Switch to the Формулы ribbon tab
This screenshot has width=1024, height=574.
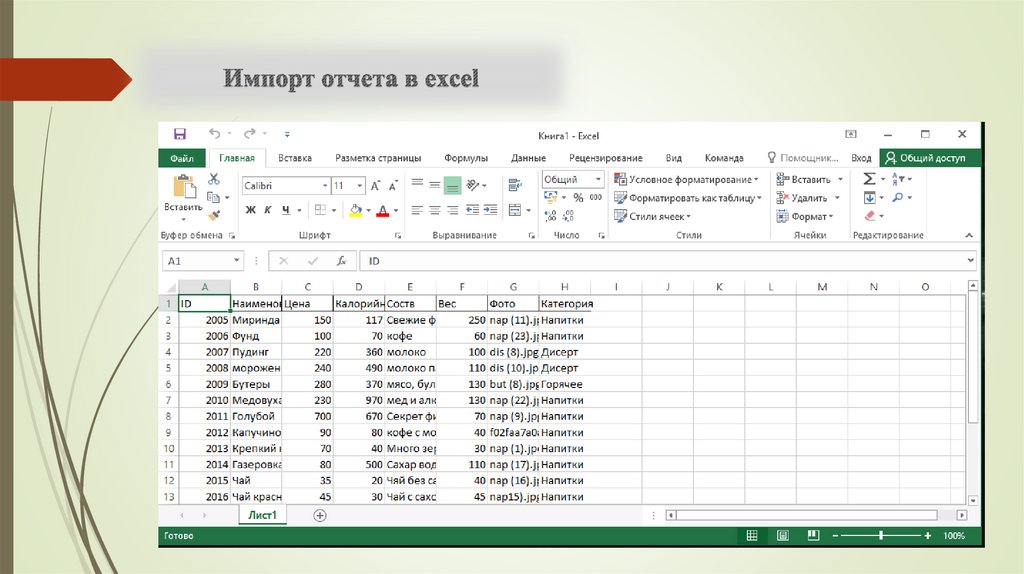click(466, 158)
